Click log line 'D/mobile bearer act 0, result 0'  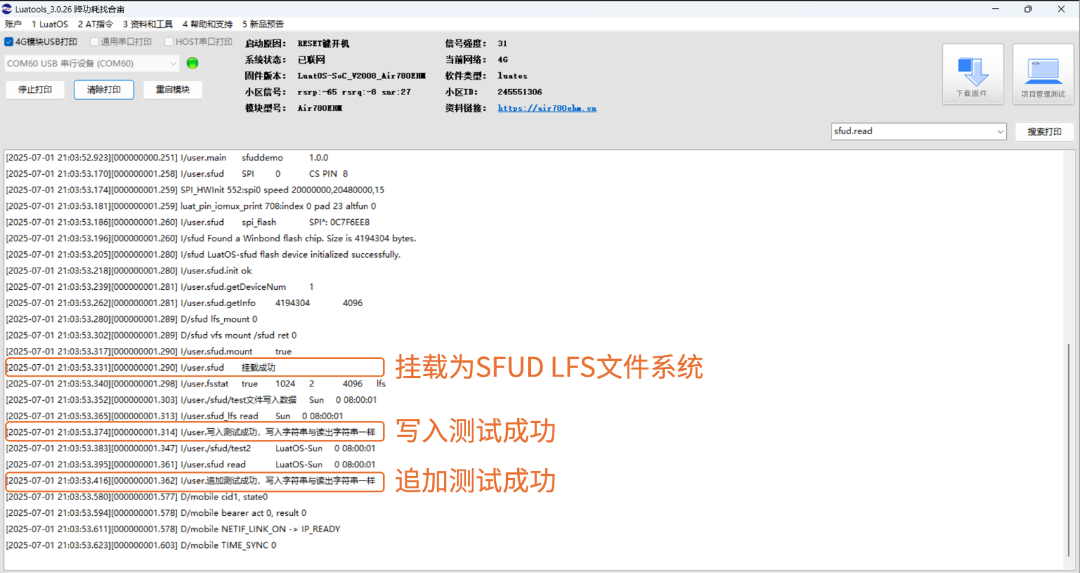point(156,513)
